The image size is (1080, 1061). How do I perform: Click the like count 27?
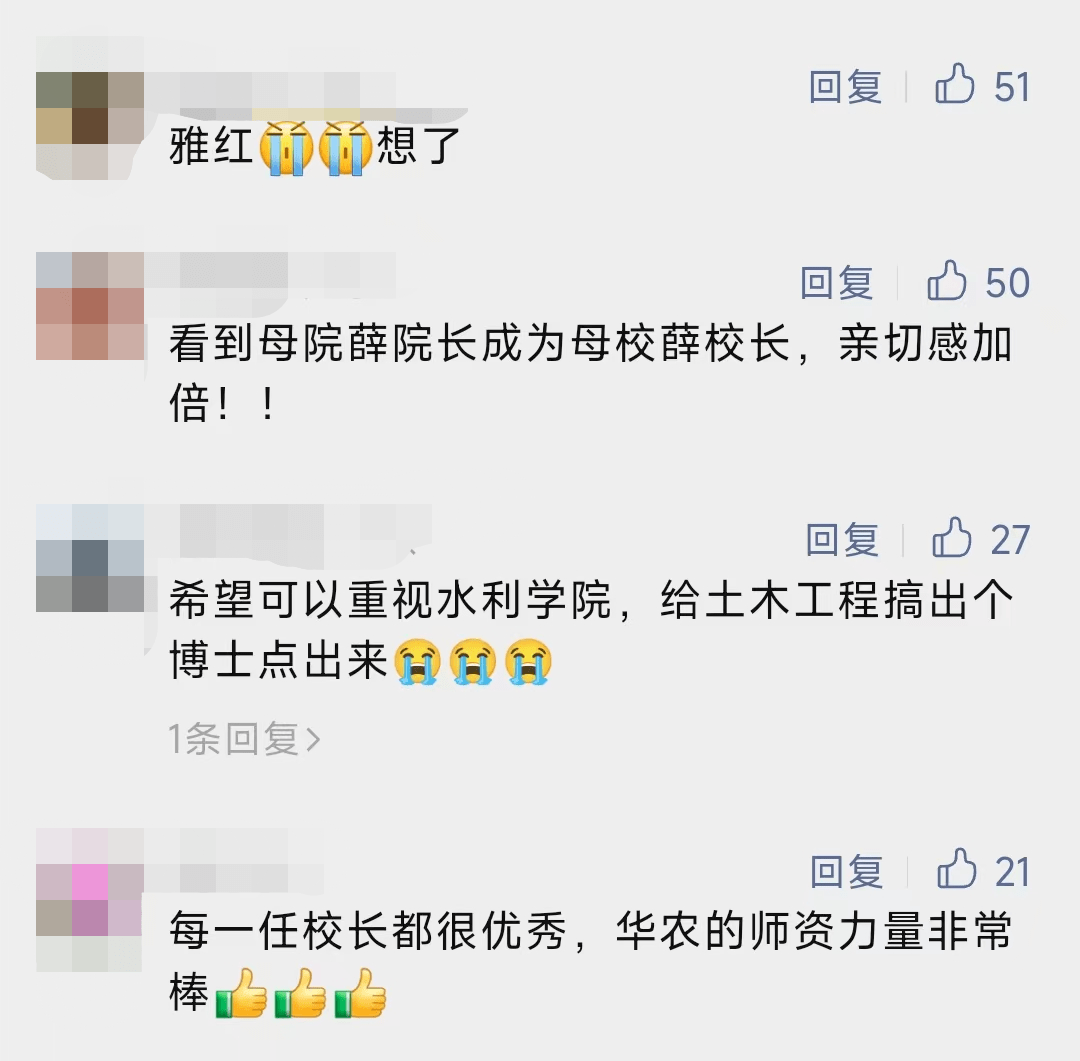(x=1010, y=539)
